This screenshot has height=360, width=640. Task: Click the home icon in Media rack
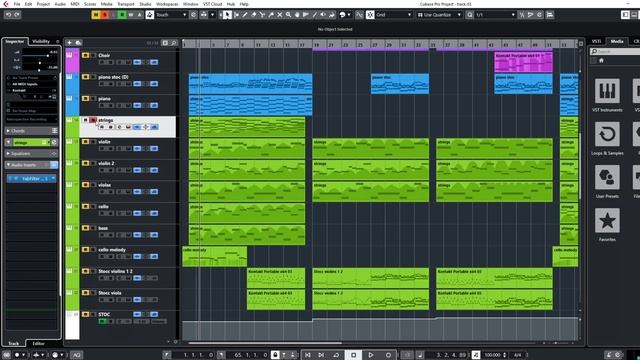coord(601,60)
